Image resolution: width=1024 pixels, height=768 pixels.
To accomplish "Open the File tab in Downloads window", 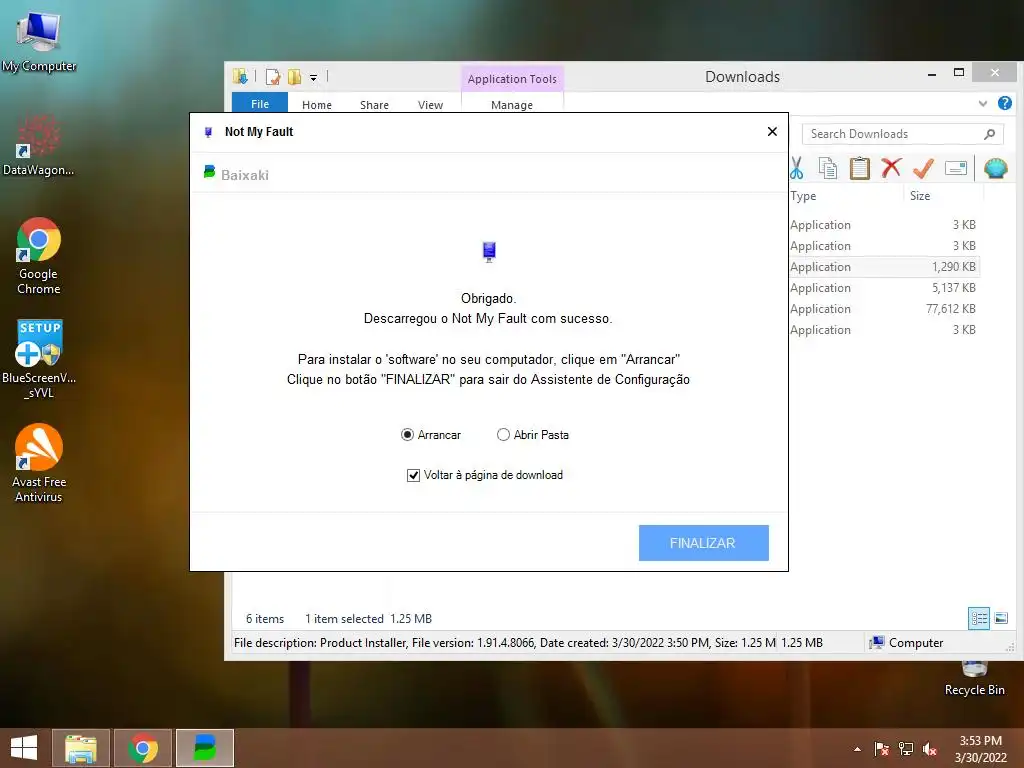I will tap(260, 103).
